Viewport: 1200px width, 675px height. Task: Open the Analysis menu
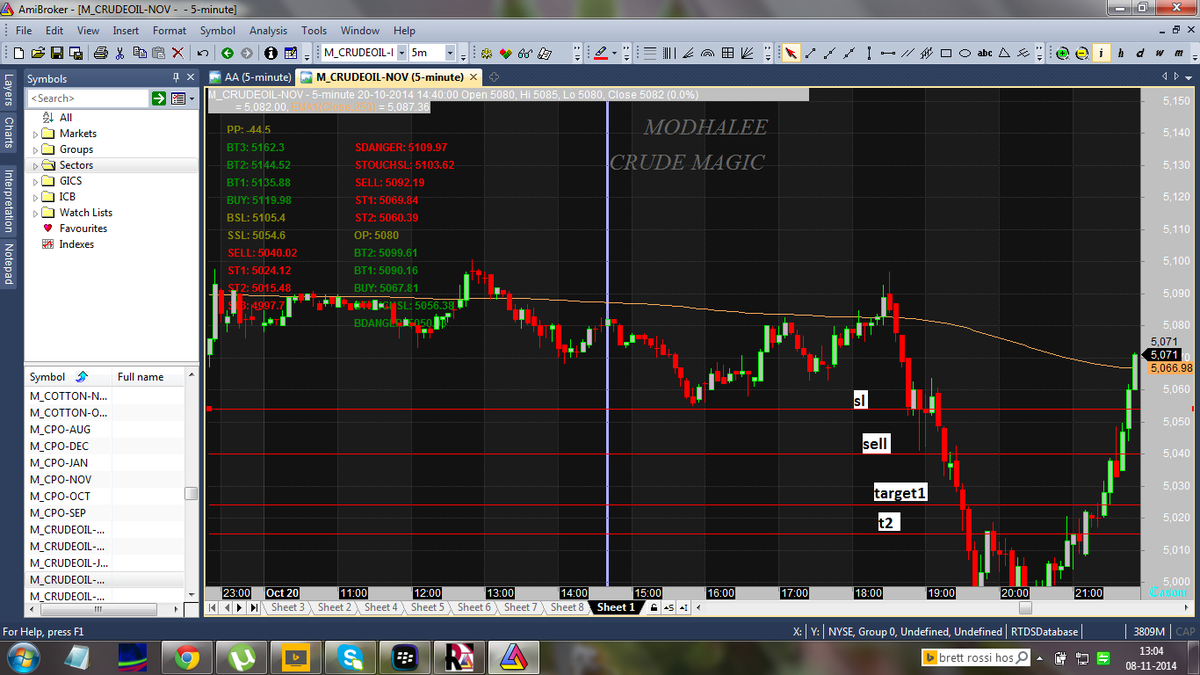(x=268, y=31)
